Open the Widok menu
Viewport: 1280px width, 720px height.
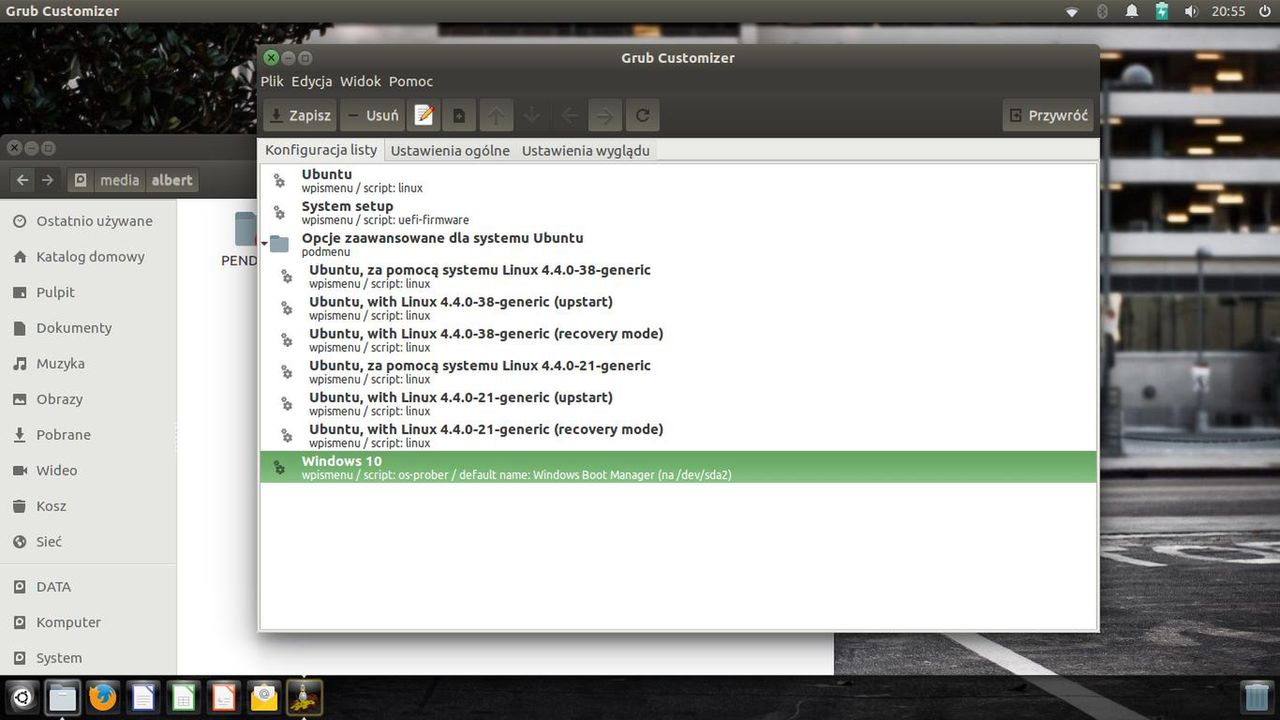[360, 81]
